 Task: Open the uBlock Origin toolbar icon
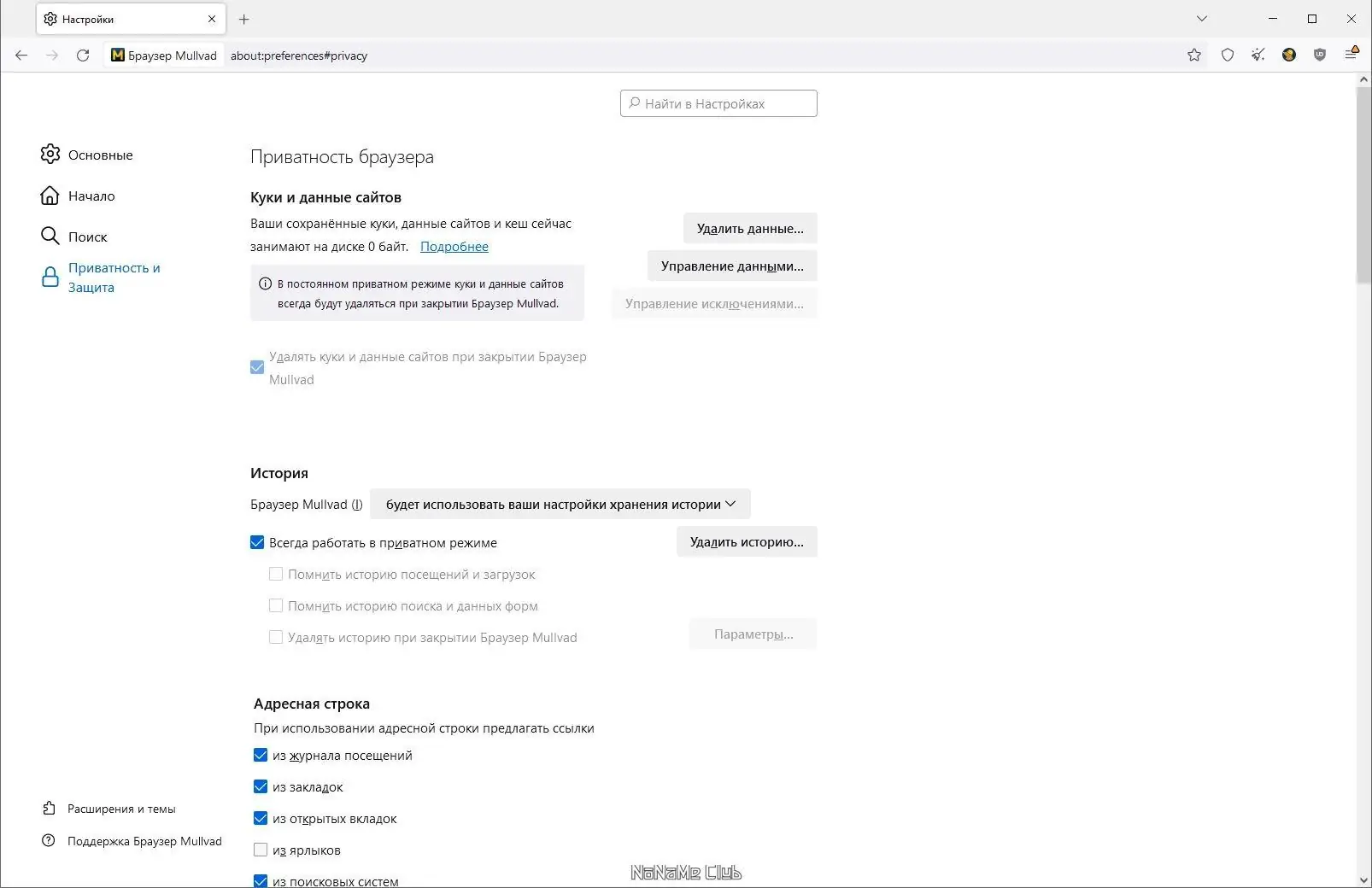(1320, 55)
